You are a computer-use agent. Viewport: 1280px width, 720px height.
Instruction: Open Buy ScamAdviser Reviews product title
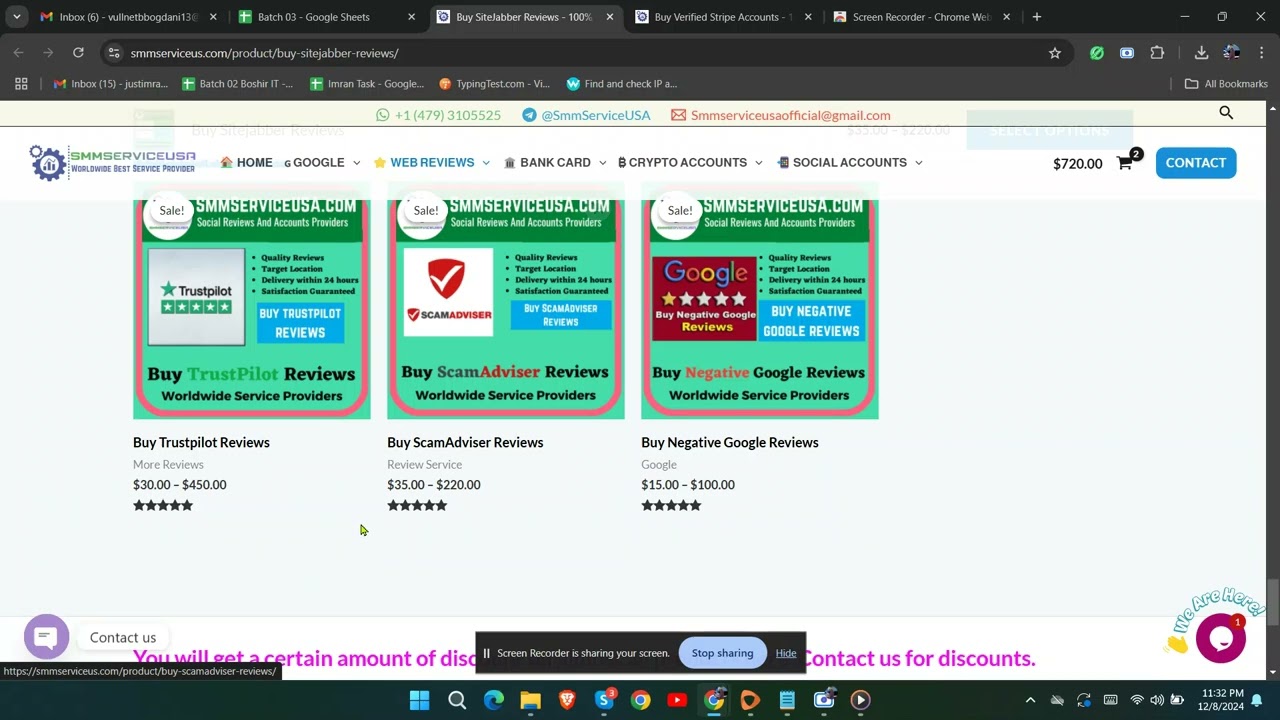(x=465, y=442)
